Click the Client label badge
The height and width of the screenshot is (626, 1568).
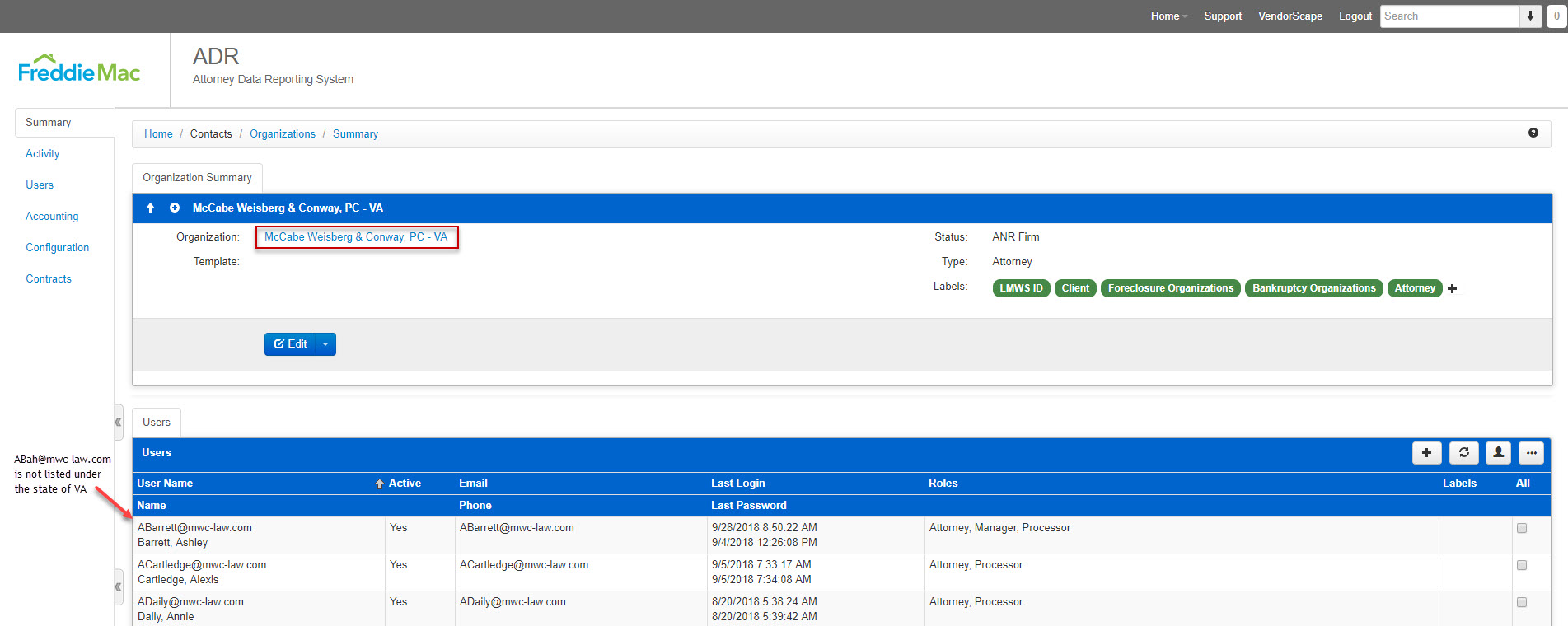pyautogui.click(x=1075, y=288)
